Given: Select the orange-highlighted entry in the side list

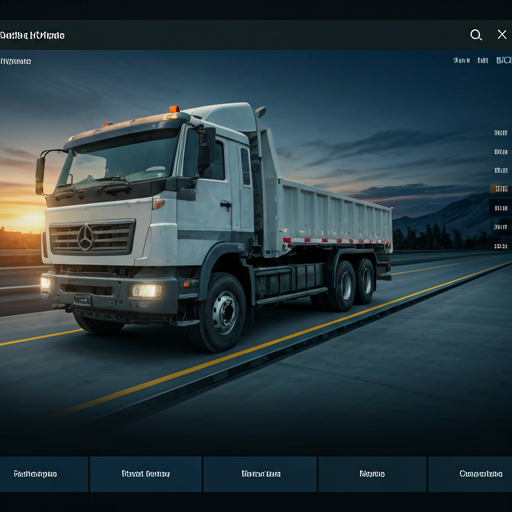Looking at the screenshot, I should click(x=499, y=189).
